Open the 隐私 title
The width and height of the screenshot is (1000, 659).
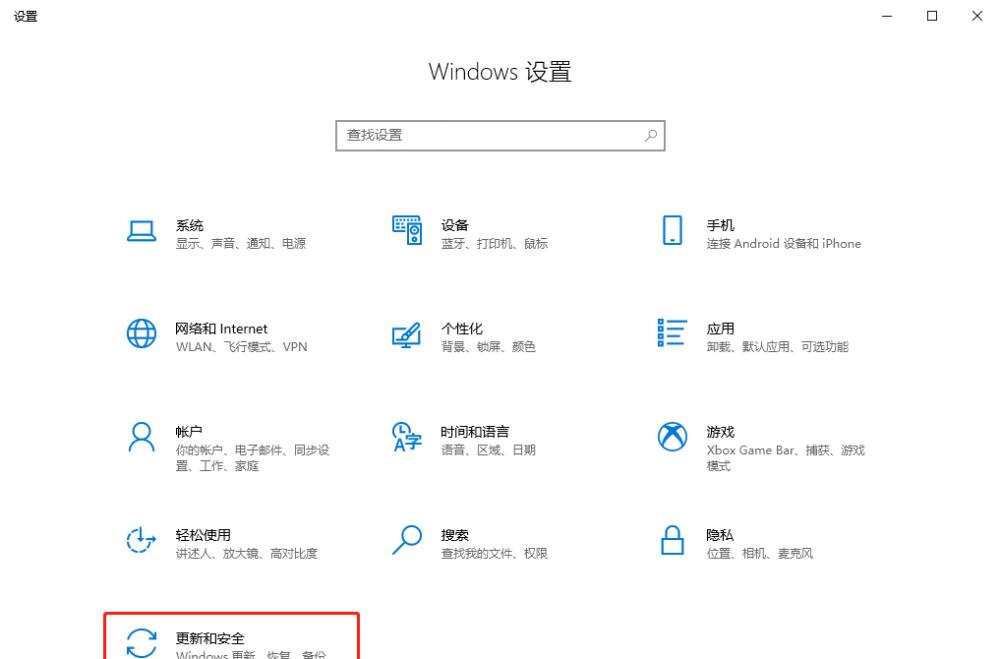click(720, 535)
